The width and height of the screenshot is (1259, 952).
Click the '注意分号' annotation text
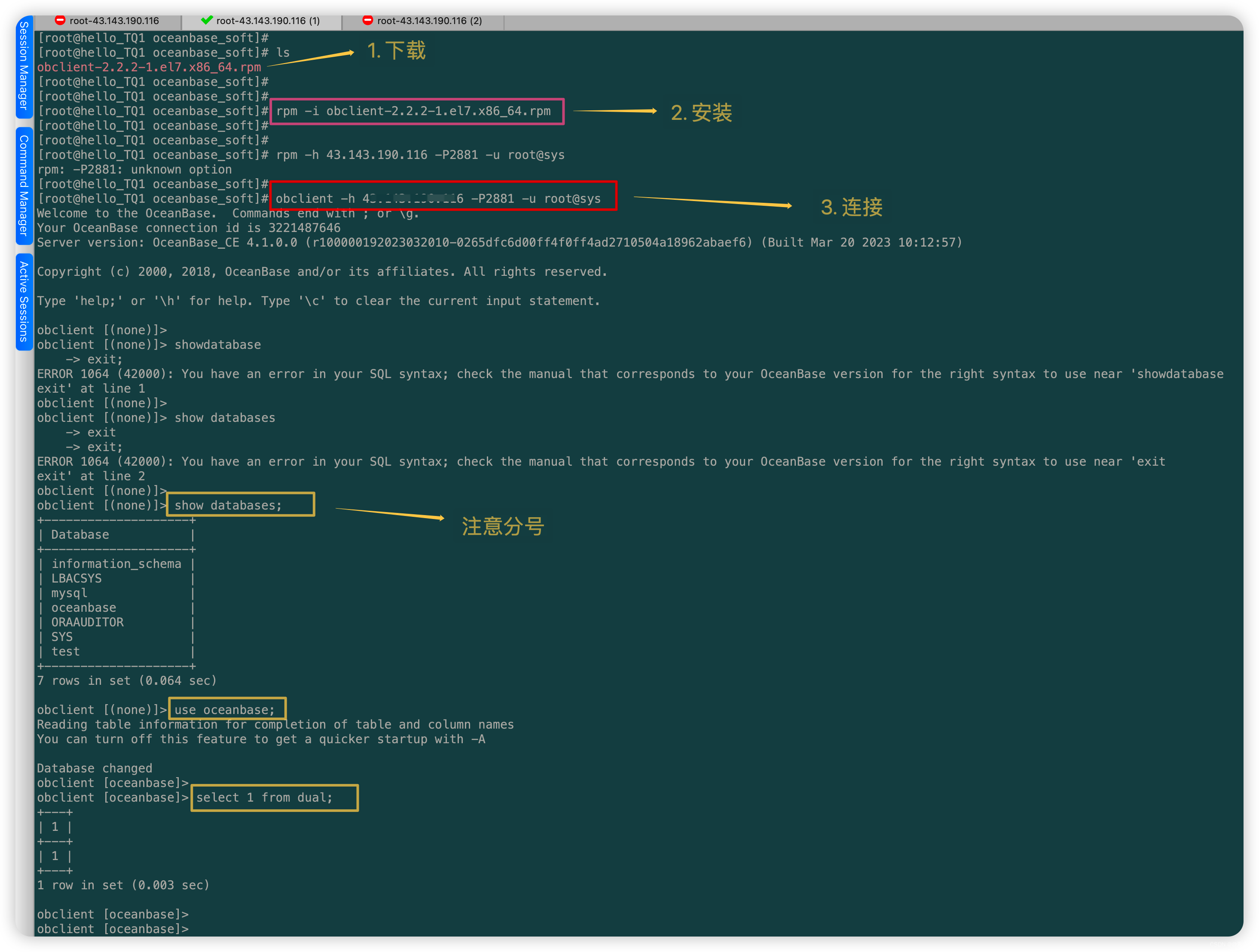click(503, 526)
